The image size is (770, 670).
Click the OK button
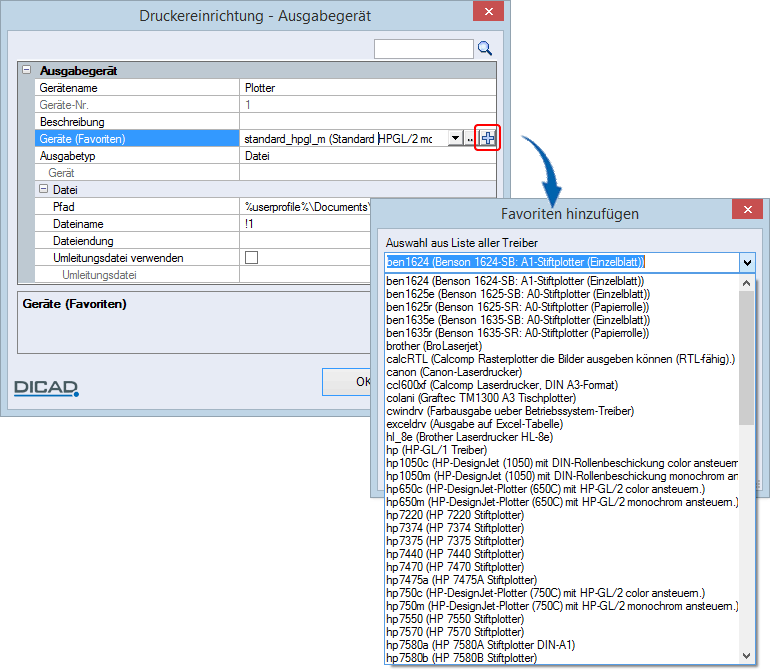(x=347, y=382)
